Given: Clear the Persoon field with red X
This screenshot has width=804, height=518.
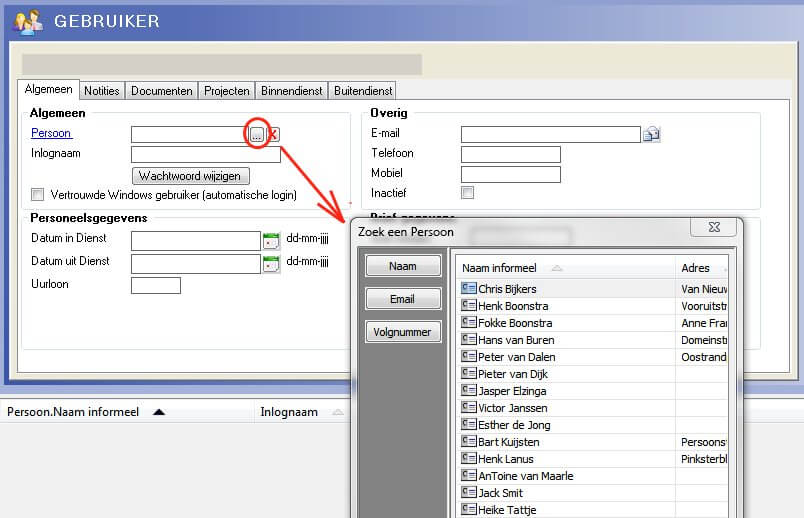Looking at the screenshot, I should pos(273,134).
